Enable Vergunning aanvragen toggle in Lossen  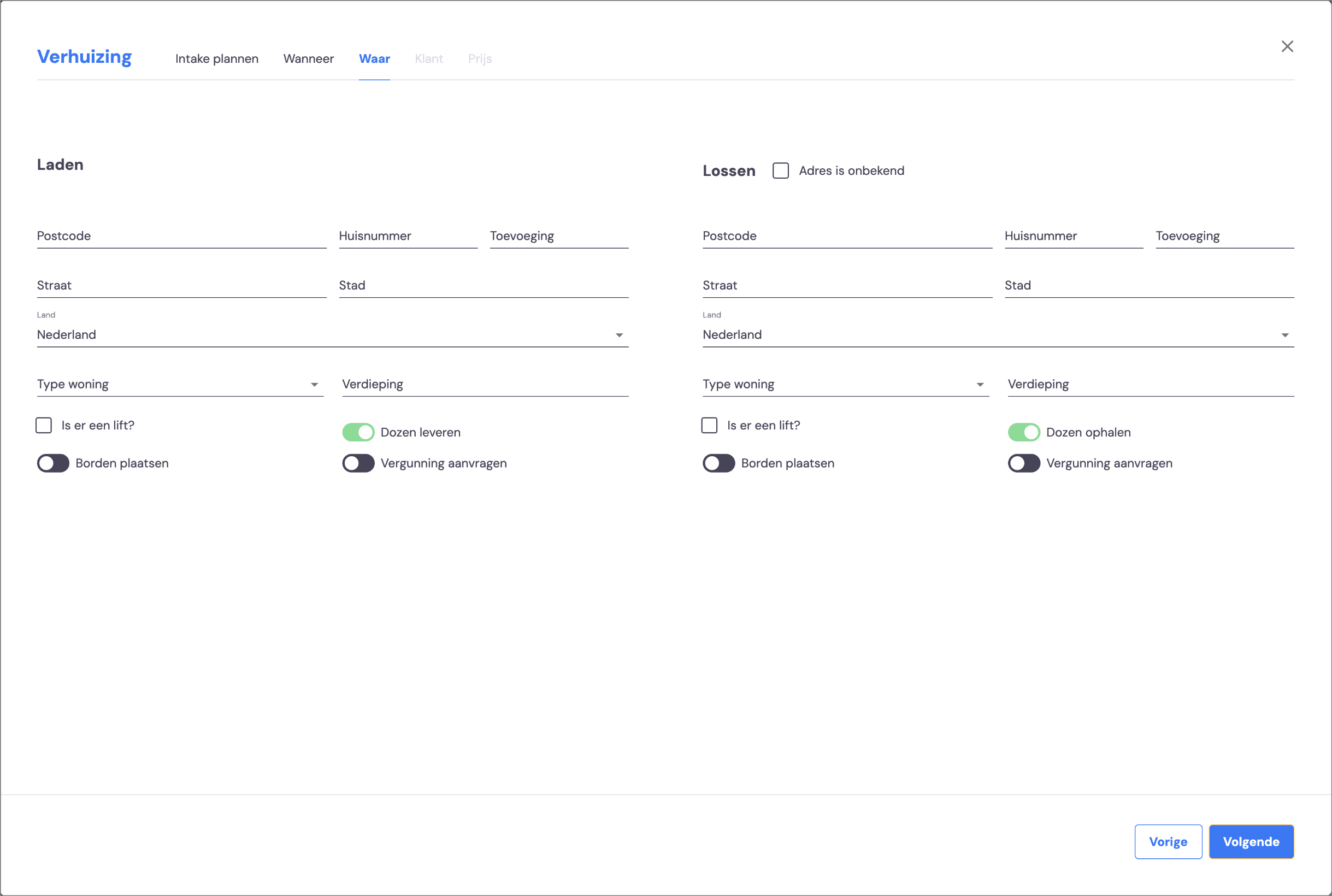click(1023, 463)
